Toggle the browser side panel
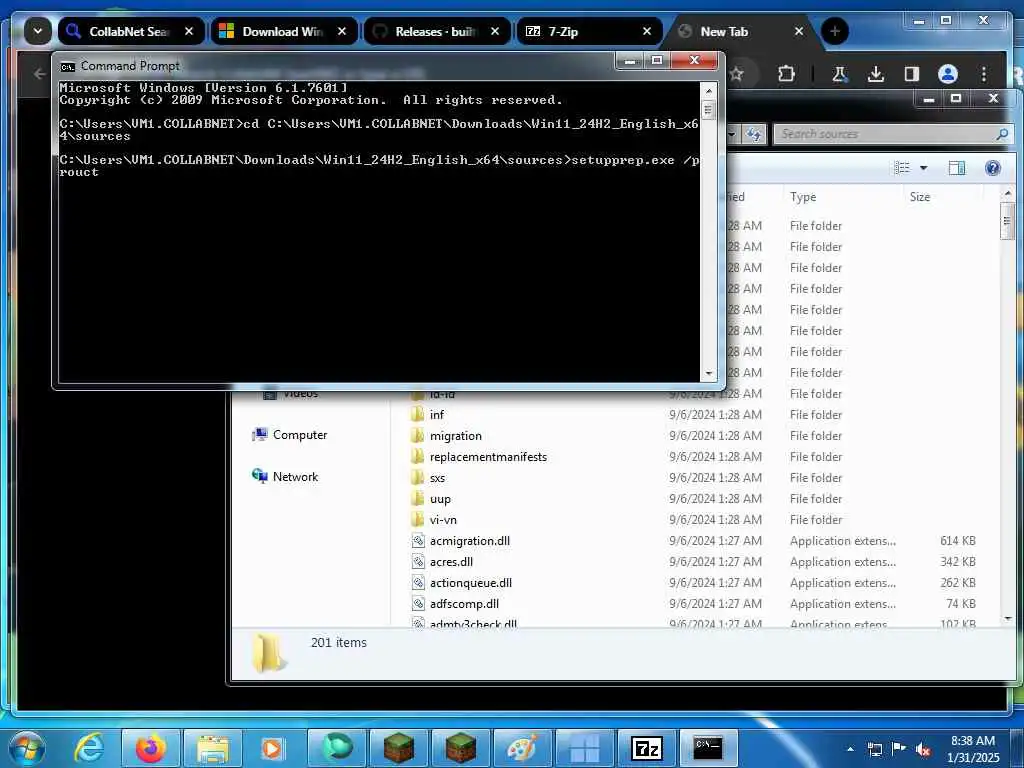 pos(912,74)
